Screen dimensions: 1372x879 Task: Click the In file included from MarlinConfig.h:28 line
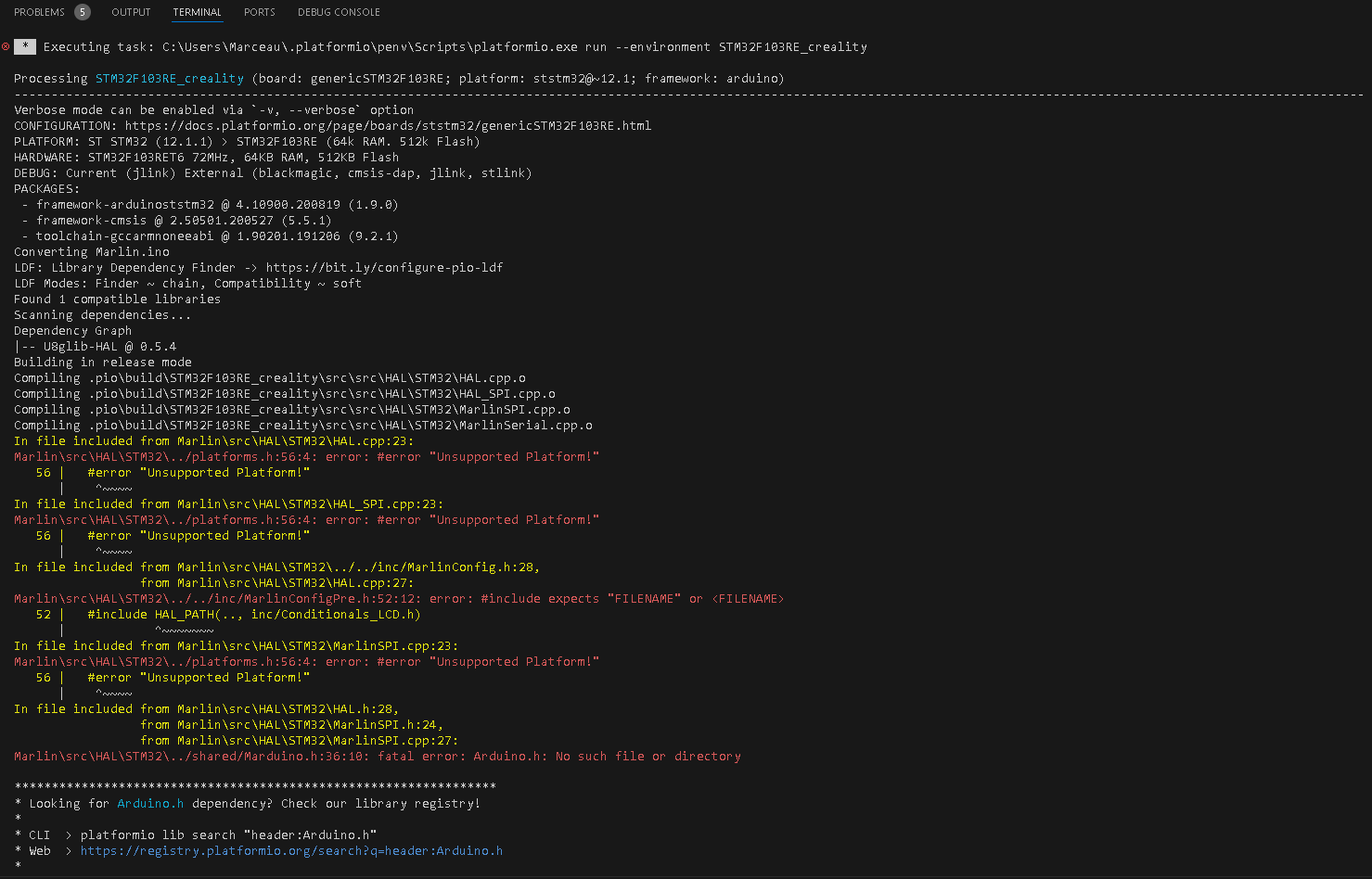tap(277, 567)
